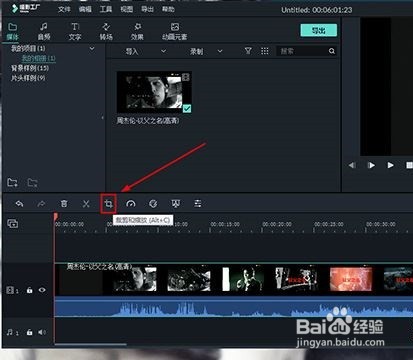
Task: Click the red playhead marker
Action: click(56, 216)
